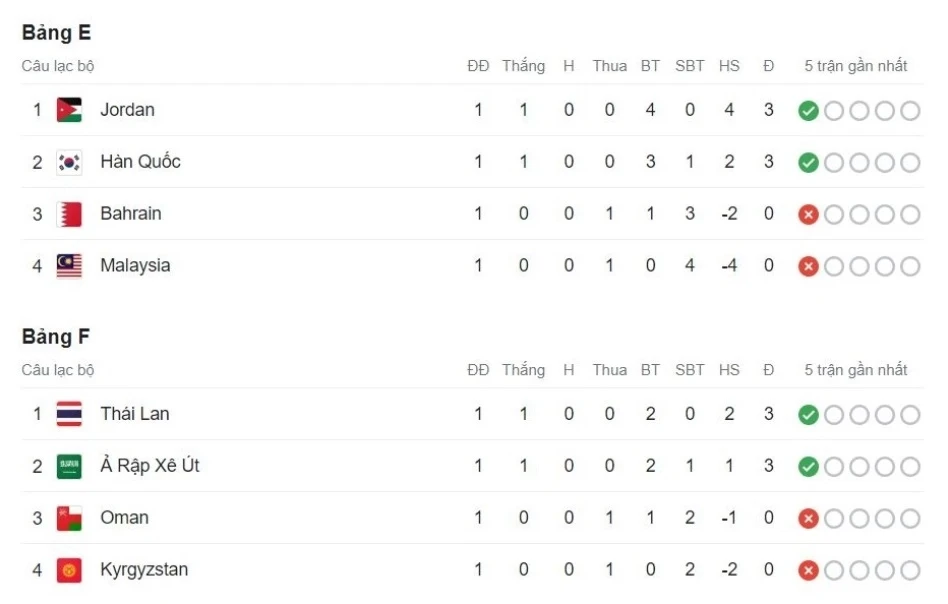Open the Hàn Quốc team link
948x604 pixels.
coord(140,162)
